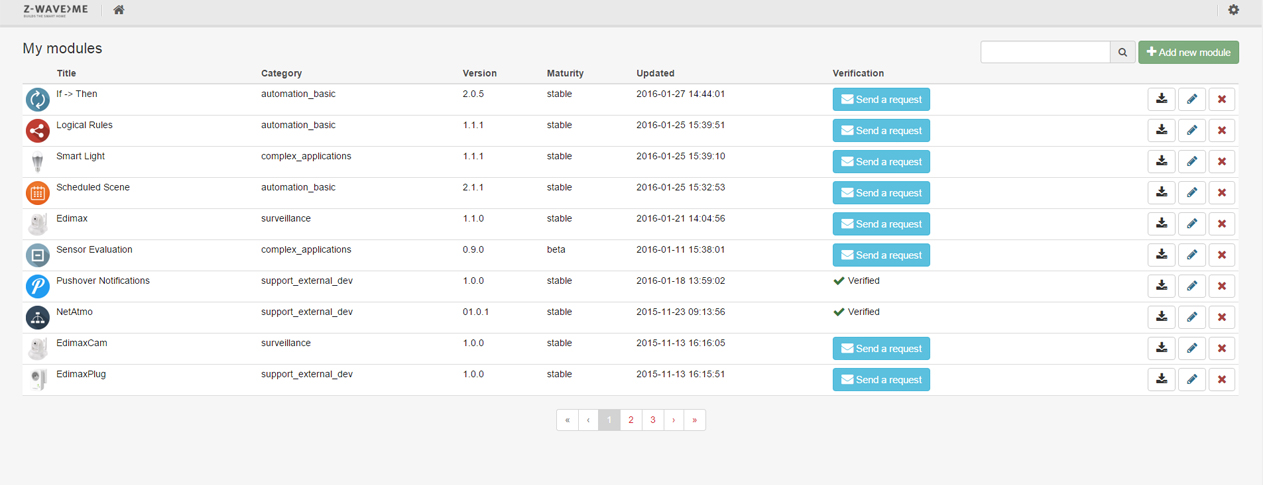1263x485 pixels.
Task: Jump to last page of modules
Action: point(695,420)
